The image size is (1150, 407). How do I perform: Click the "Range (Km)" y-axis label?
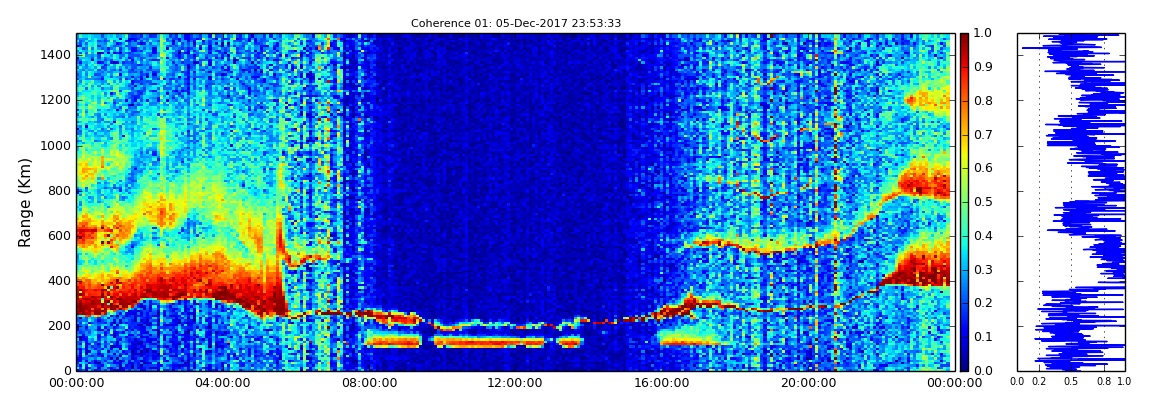[x=25, y=201]
